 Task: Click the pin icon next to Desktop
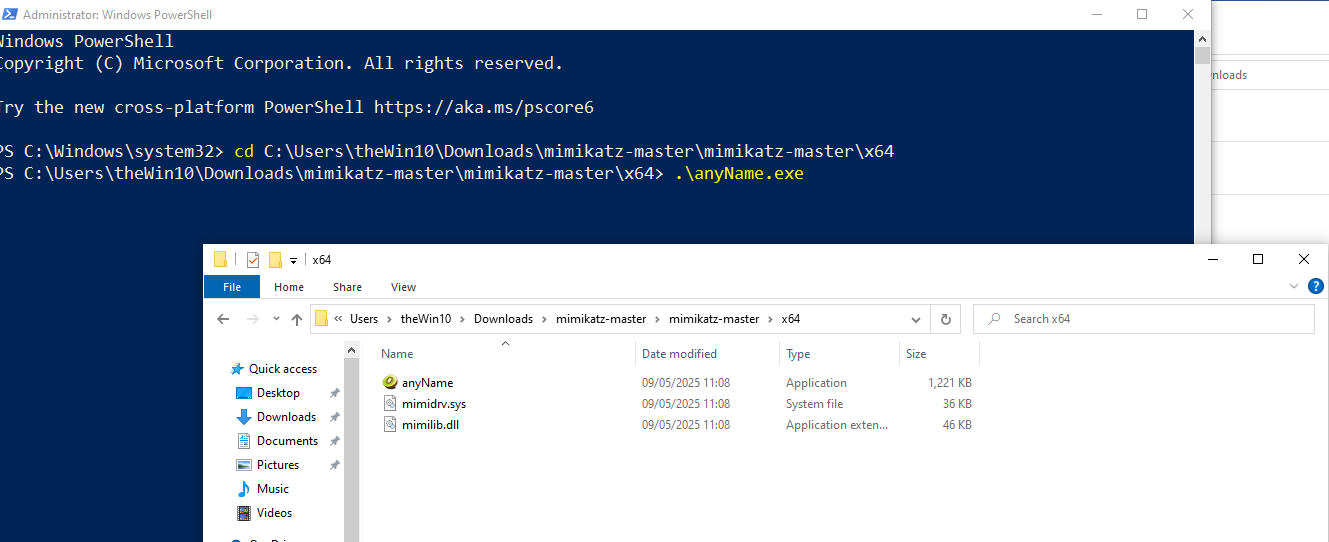334,393
